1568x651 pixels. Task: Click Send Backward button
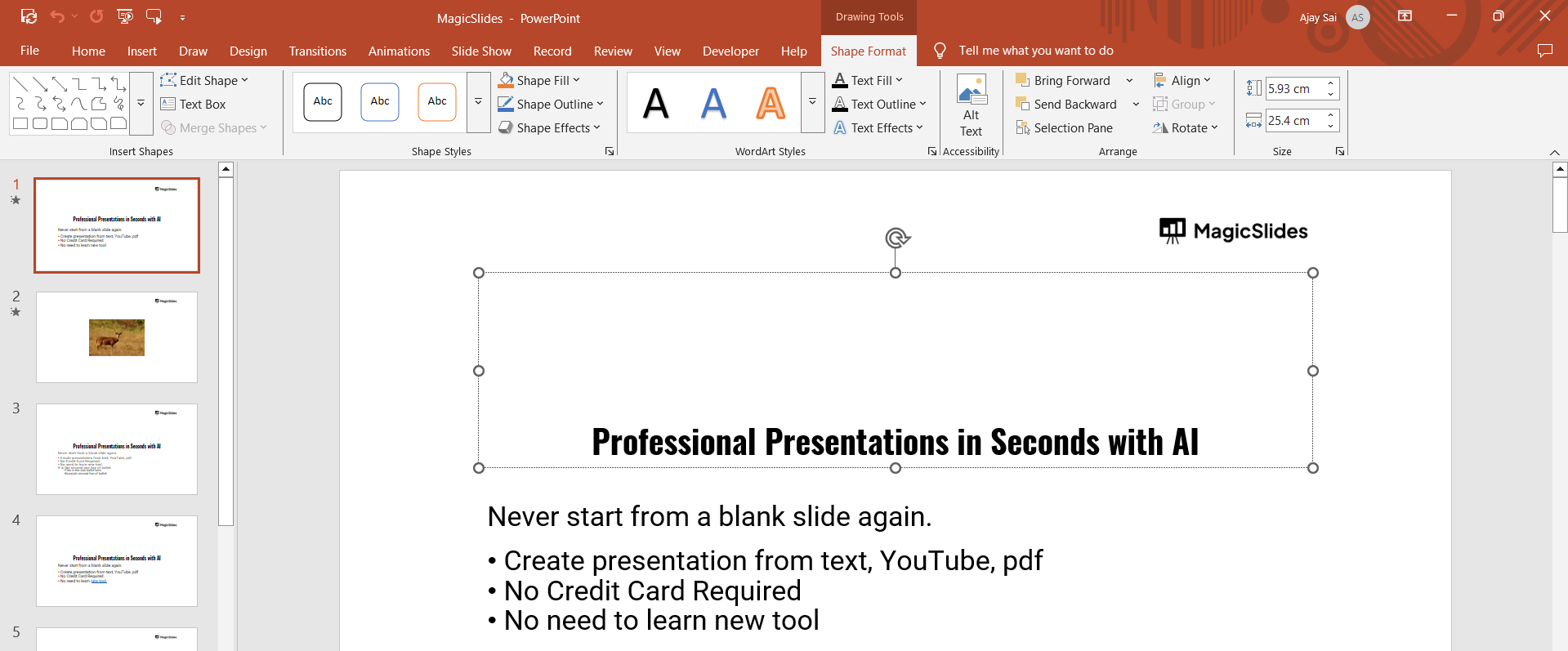[1065, 104]
